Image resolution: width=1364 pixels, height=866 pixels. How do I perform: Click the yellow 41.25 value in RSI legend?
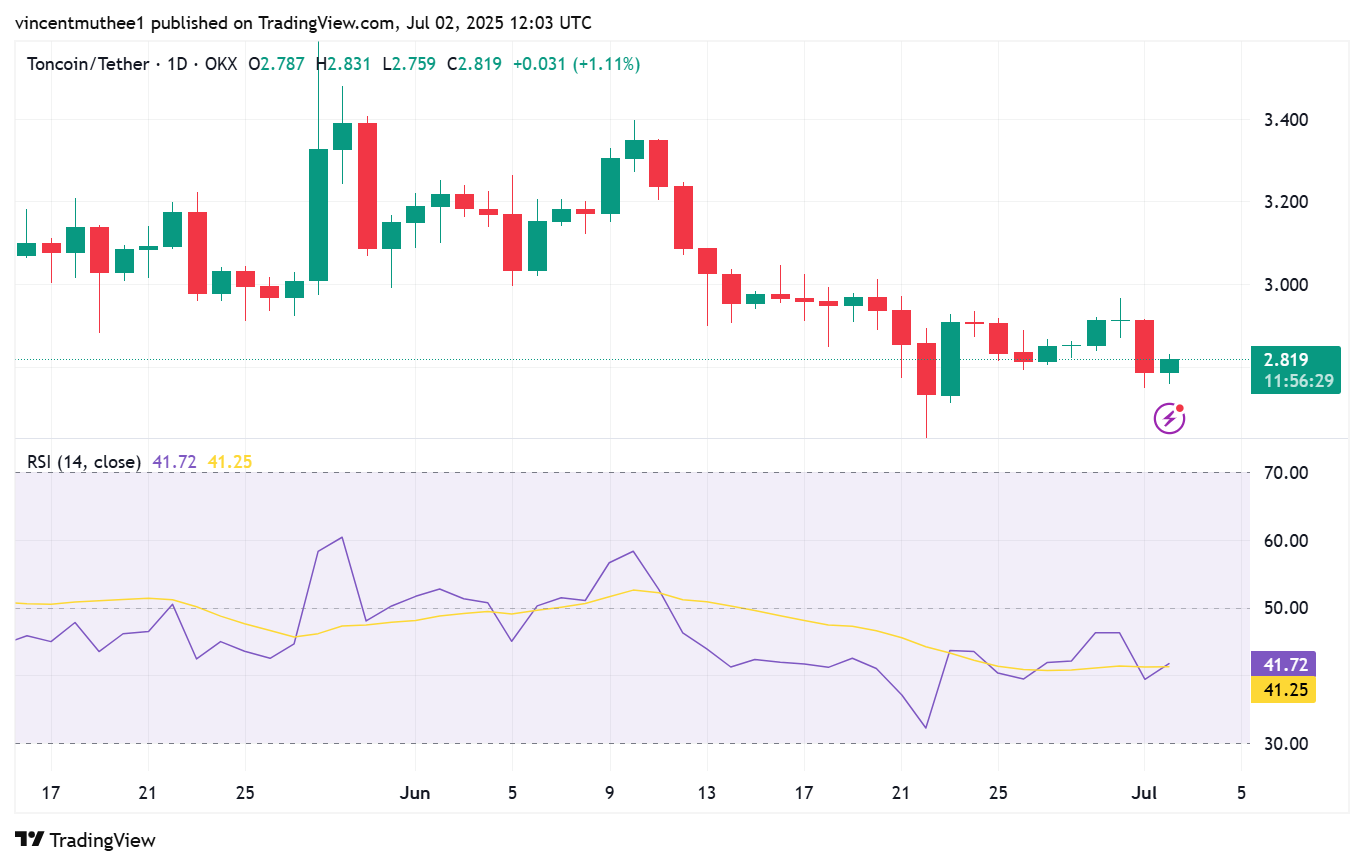point(230,462)
